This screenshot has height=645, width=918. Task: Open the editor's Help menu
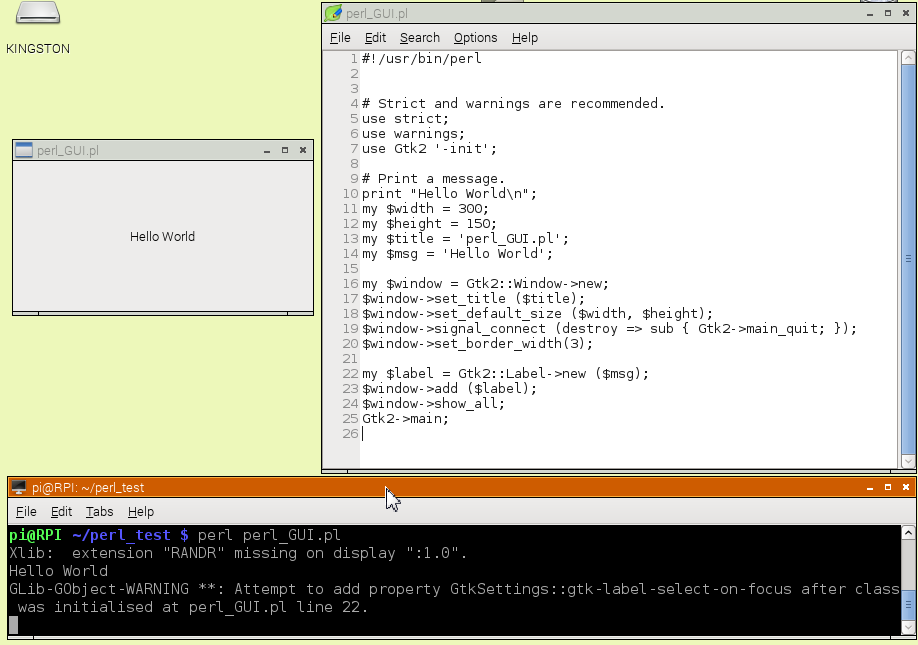tap(524, 38)
